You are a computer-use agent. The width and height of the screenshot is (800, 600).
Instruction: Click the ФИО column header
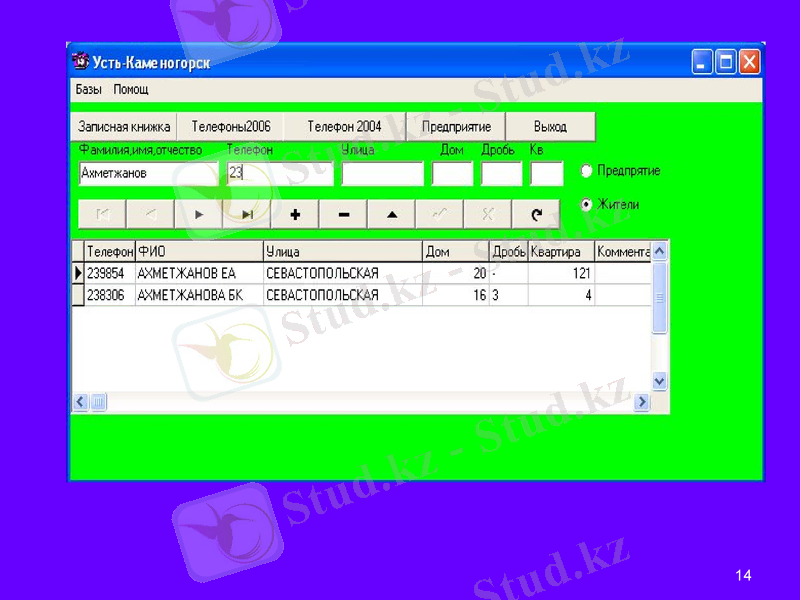coord(198,252)
